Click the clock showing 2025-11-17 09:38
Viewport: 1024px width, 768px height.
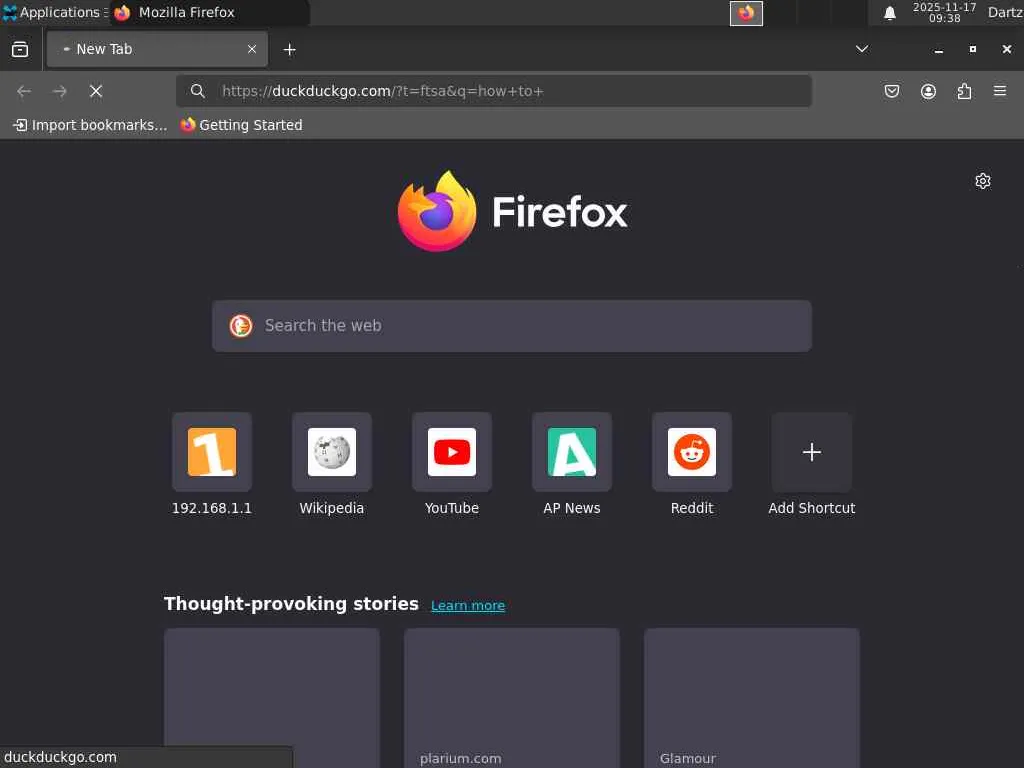[x=944, y=12]
